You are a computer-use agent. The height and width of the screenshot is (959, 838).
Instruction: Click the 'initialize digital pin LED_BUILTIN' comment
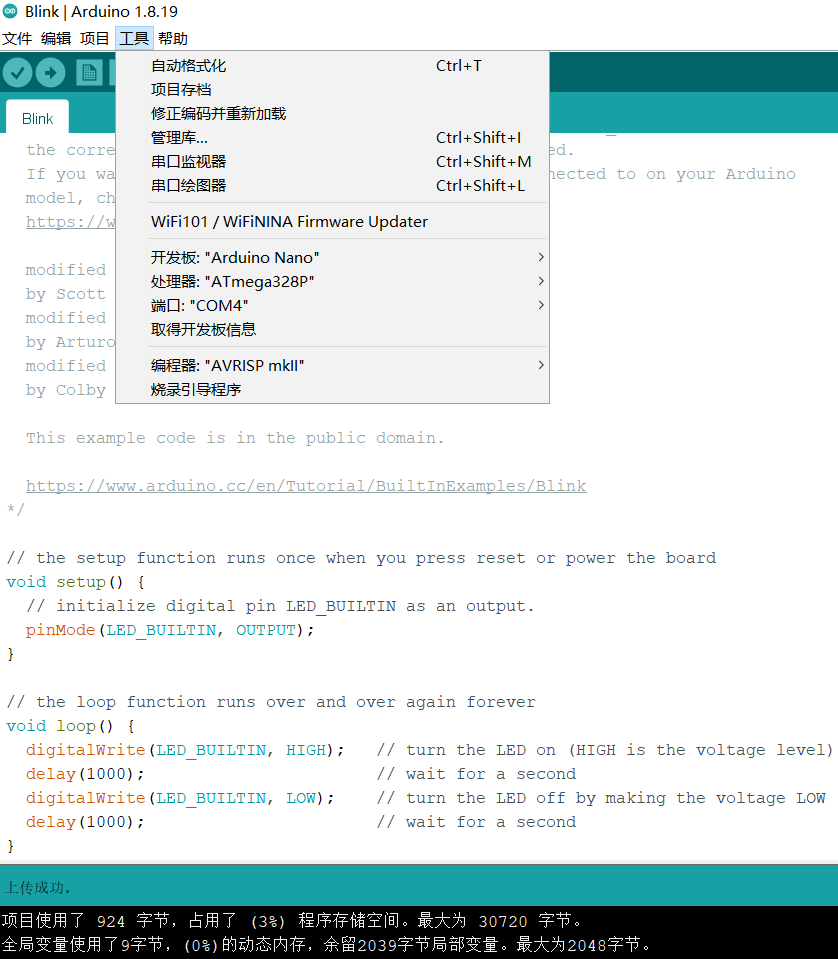[280, 606]
